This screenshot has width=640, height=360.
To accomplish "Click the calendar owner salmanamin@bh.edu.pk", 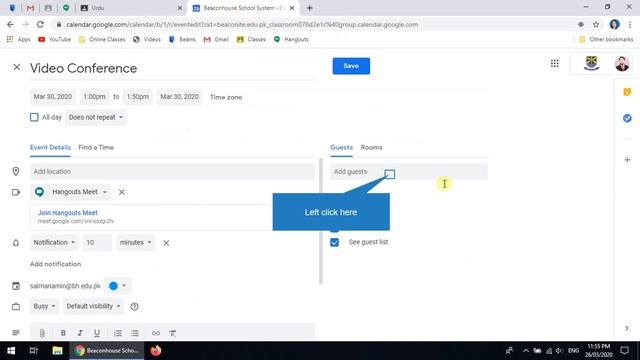I will coord(65,286).
